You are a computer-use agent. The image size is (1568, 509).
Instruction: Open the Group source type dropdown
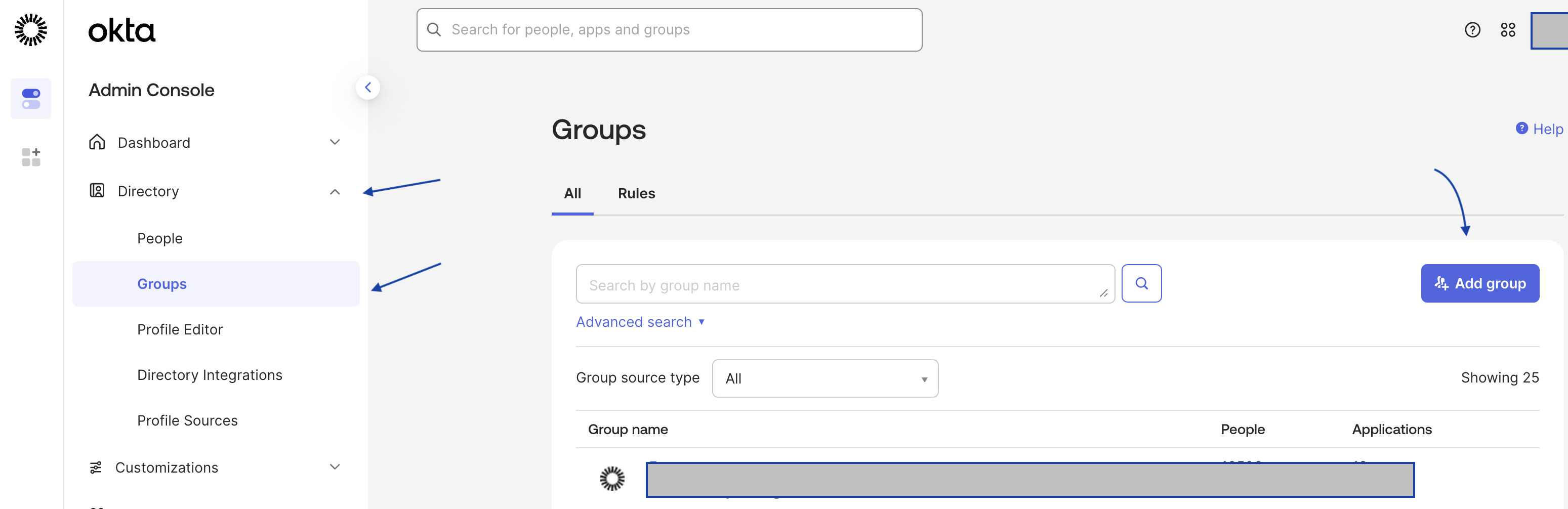click(824, 378)
